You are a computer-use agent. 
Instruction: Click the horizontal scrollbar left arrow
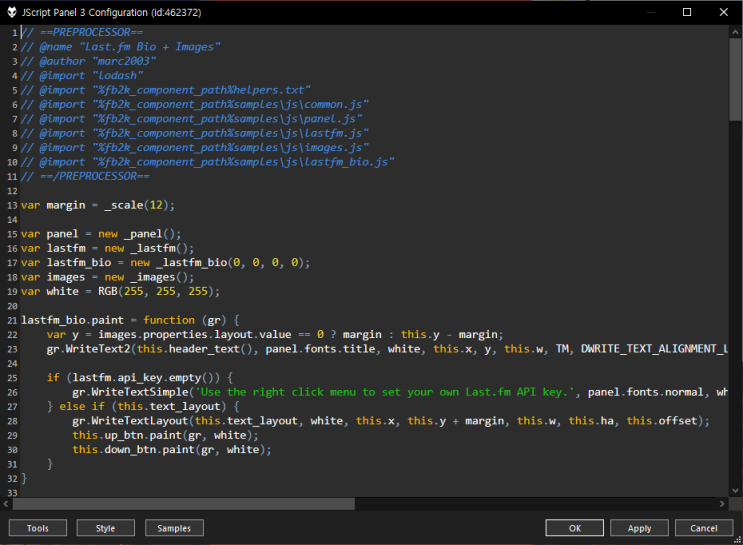[x=6, y=504]
